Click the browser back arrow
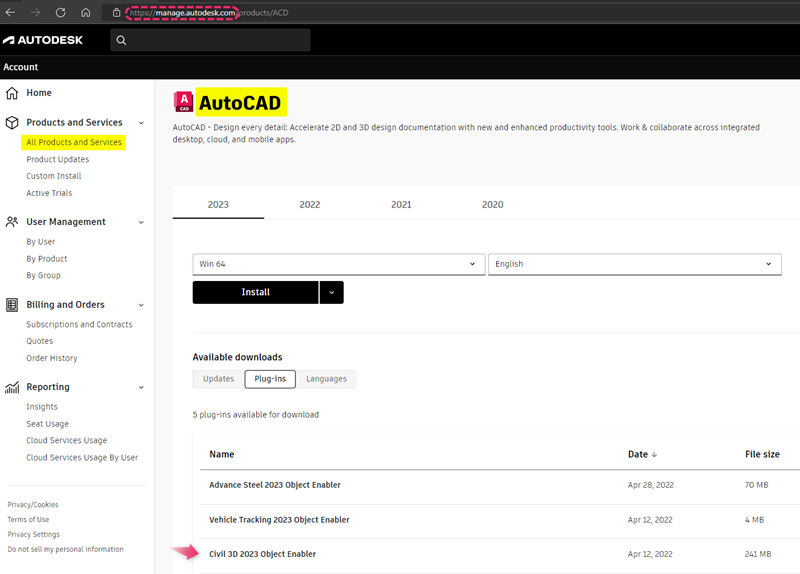Viewport: 800px width, 574px height. point(10,12)
